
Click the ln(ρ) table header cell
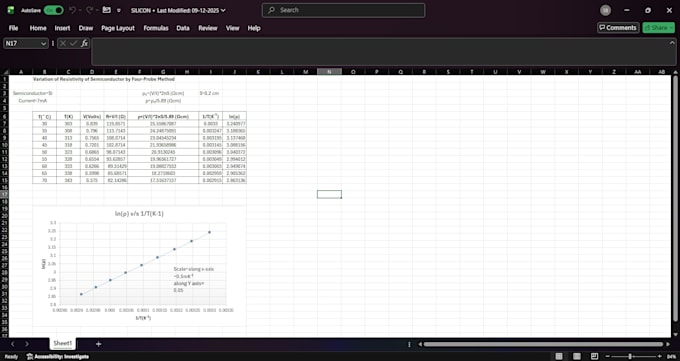[x=234, y=116]
